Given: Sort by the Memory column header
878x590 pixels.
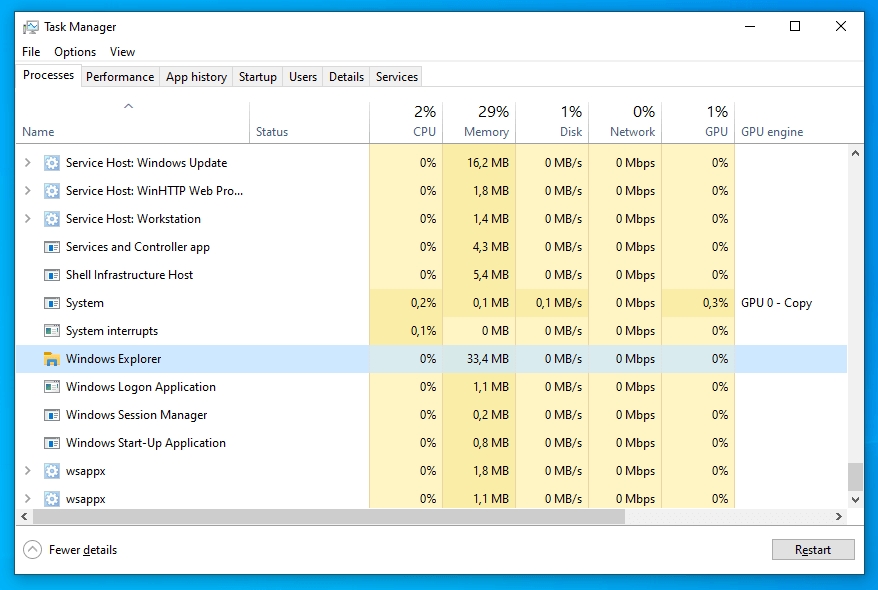Looking at the screenshot, I should pos(479,123).
